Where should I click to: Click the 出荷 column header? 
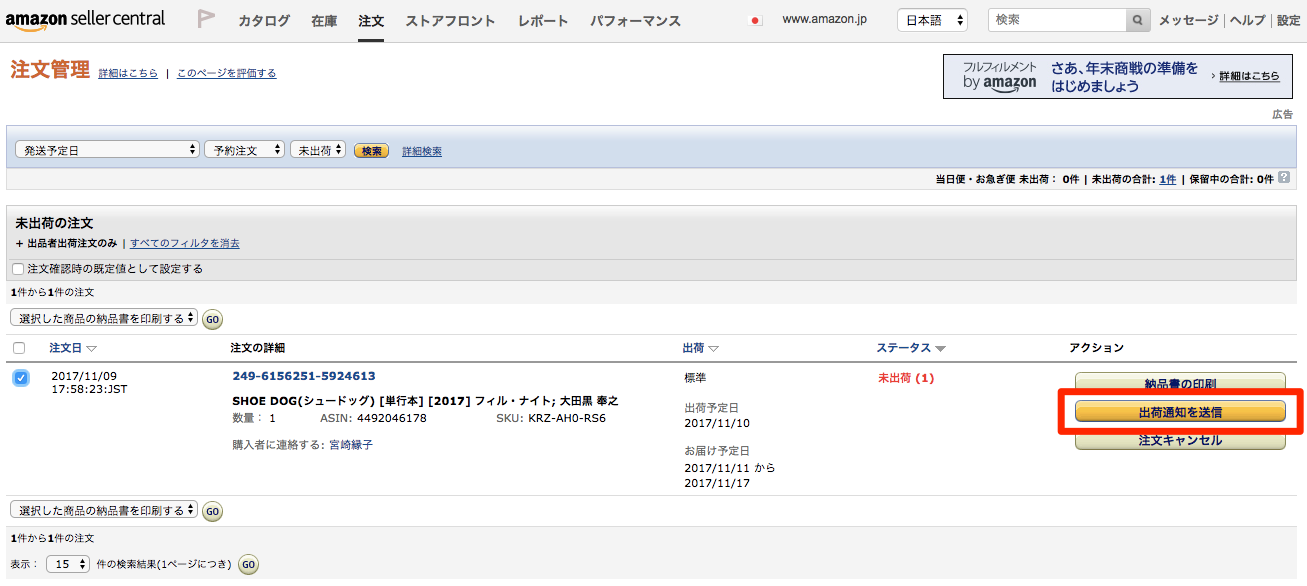click(693, 348)
